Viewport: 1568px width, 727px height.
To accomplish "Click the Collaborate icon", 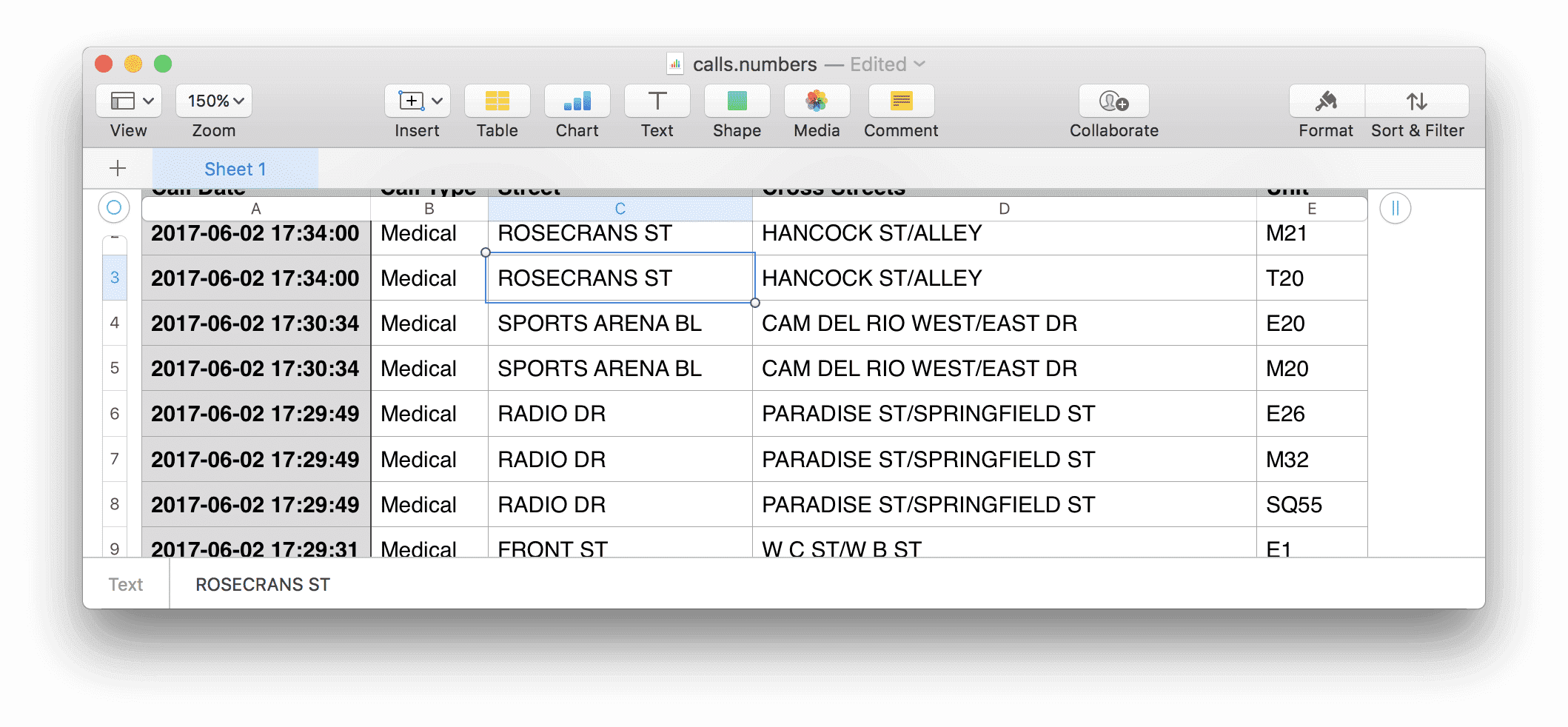I will tap(1113, 101).
